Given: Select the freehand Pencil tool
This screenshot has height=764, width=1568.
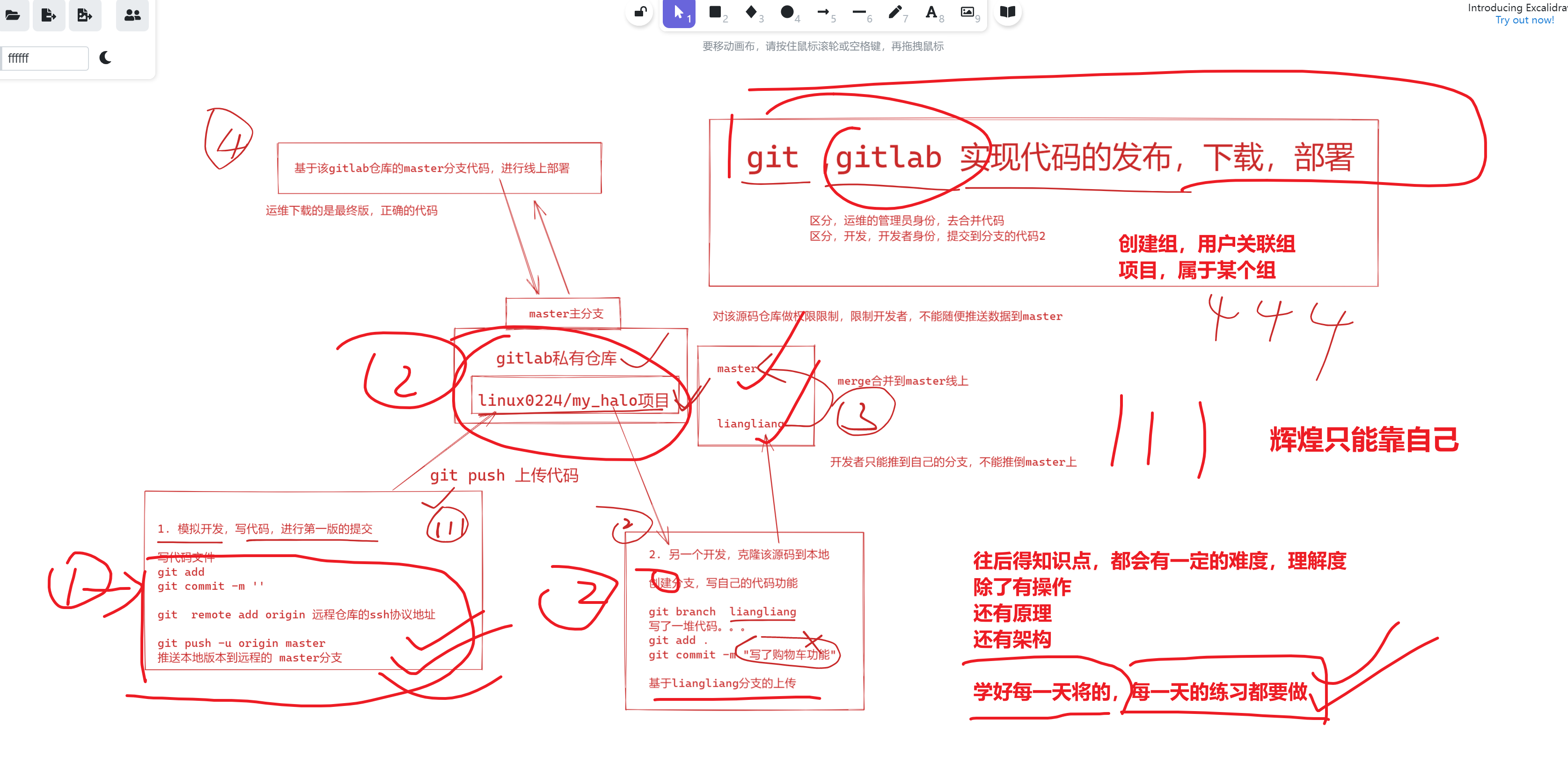Looking at the screenshot, I should 895,12.
